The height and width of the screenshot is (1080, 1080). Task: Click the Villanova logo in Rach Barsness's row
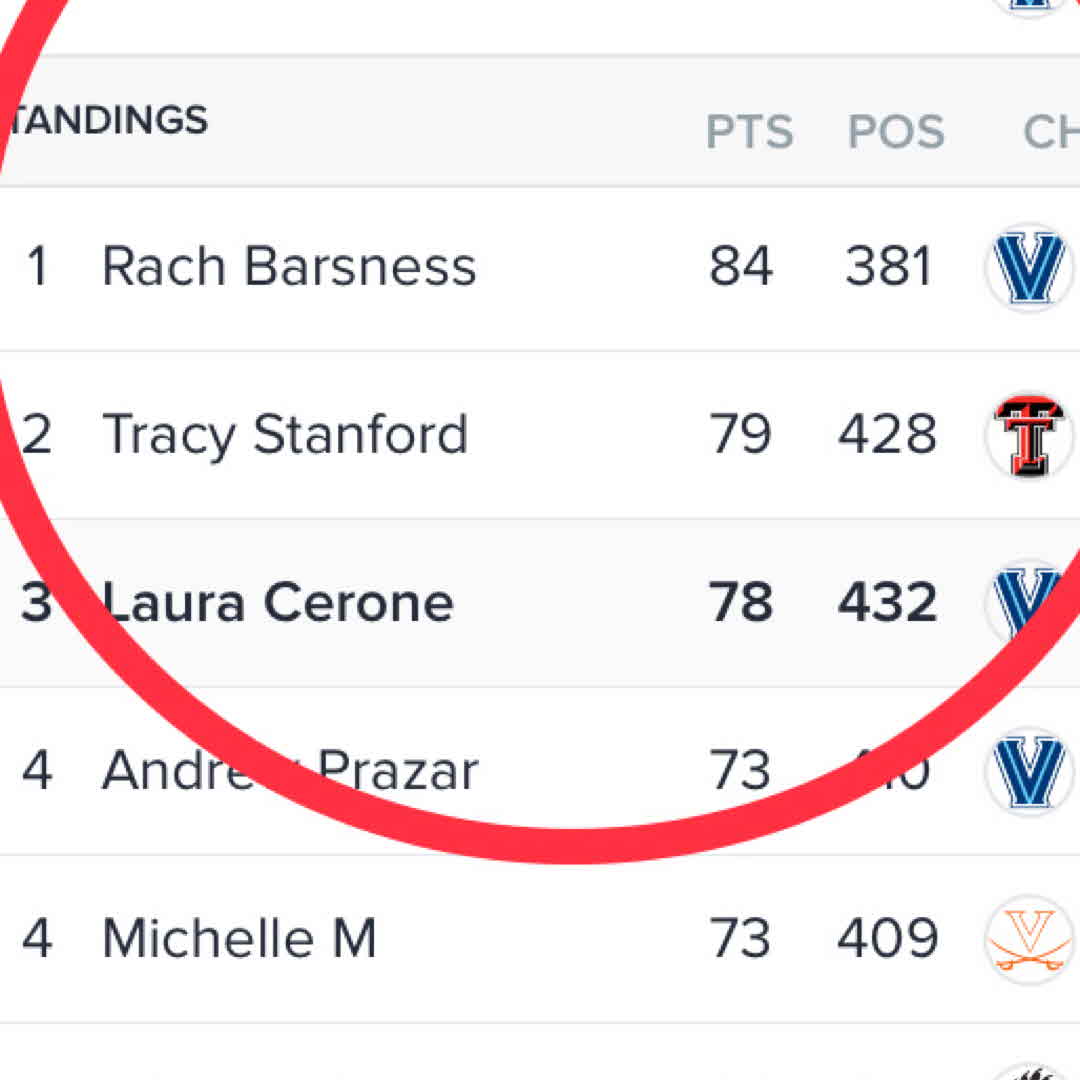coord(1030,268)
